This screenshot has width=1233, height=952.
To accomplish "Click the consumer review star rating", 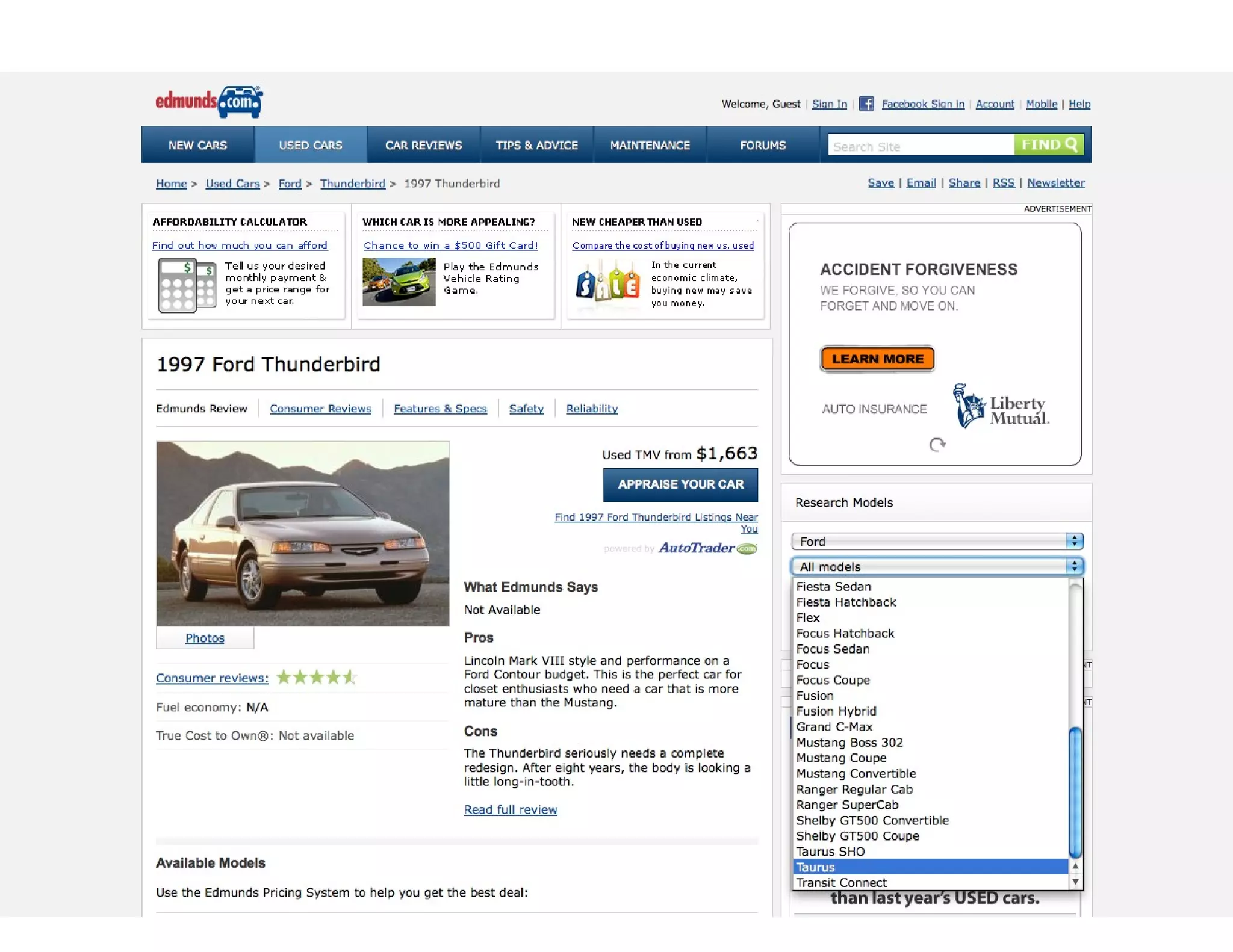I will [x=316, y=678].
